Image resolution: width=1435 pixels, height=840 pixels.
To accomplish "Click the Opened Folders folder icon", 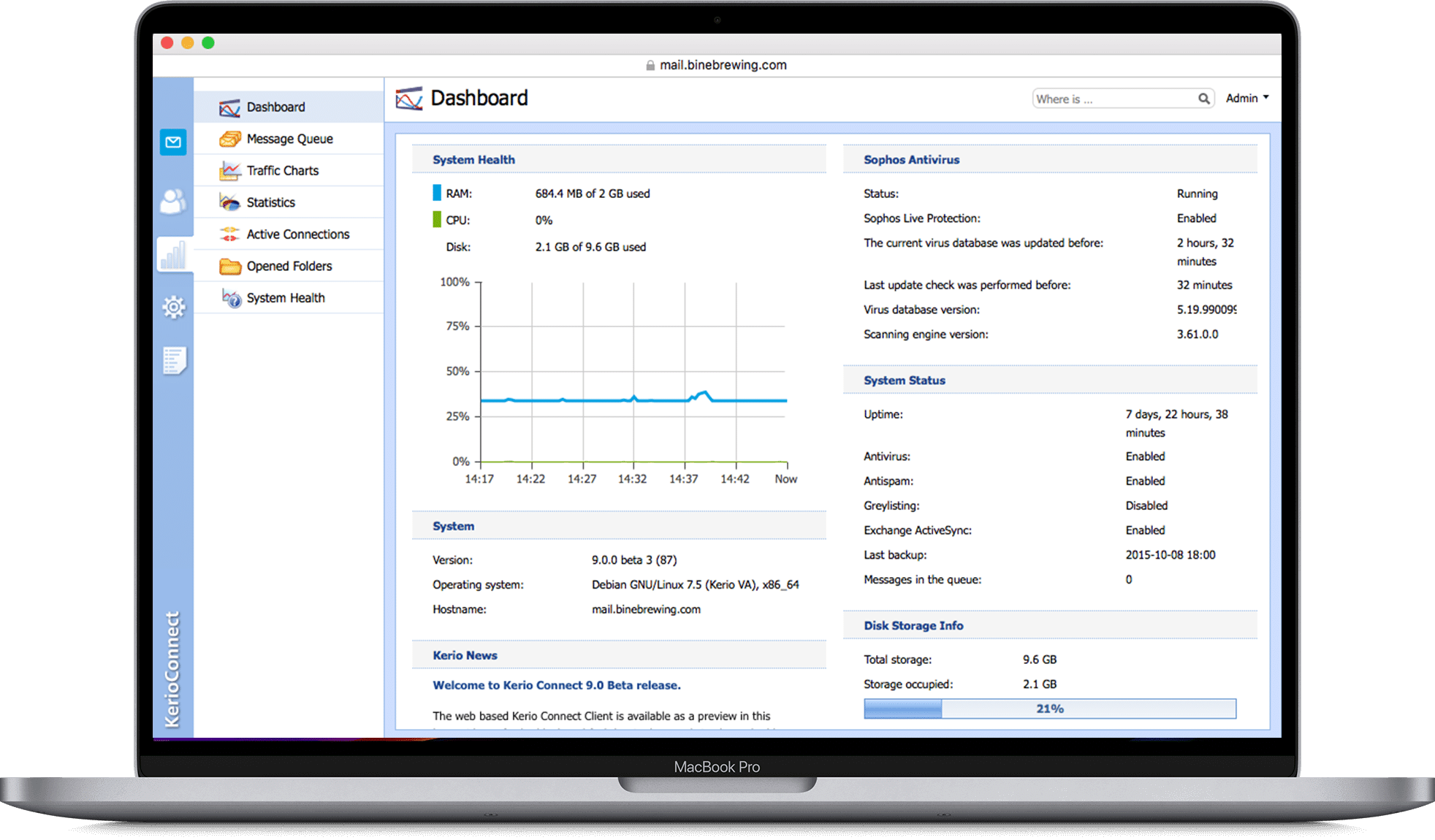I will [x=229, y=266].
